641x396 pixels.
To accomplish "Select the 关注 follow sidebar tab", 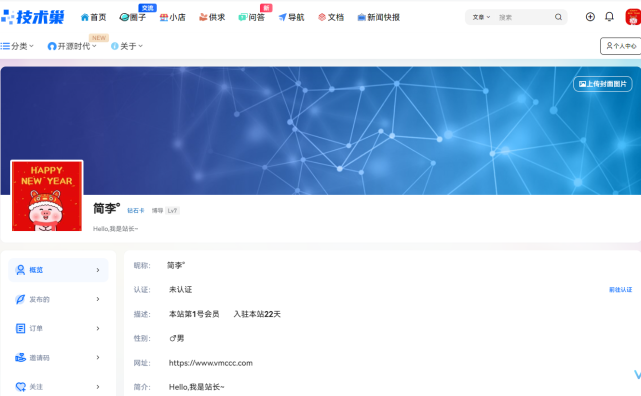I will click(58, 387).
